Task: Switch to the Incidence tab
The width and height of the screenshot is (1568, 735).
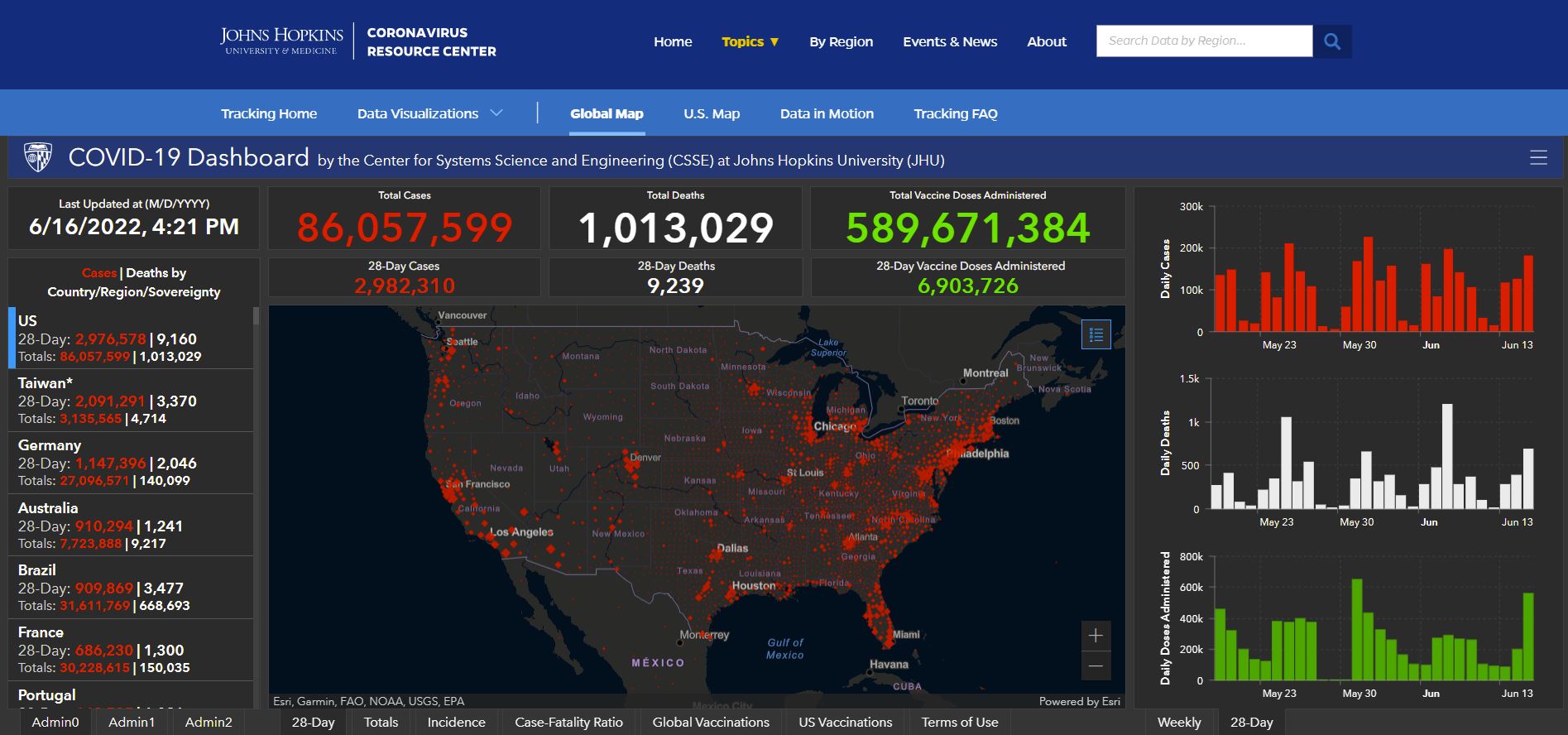Action: [456, 722]
